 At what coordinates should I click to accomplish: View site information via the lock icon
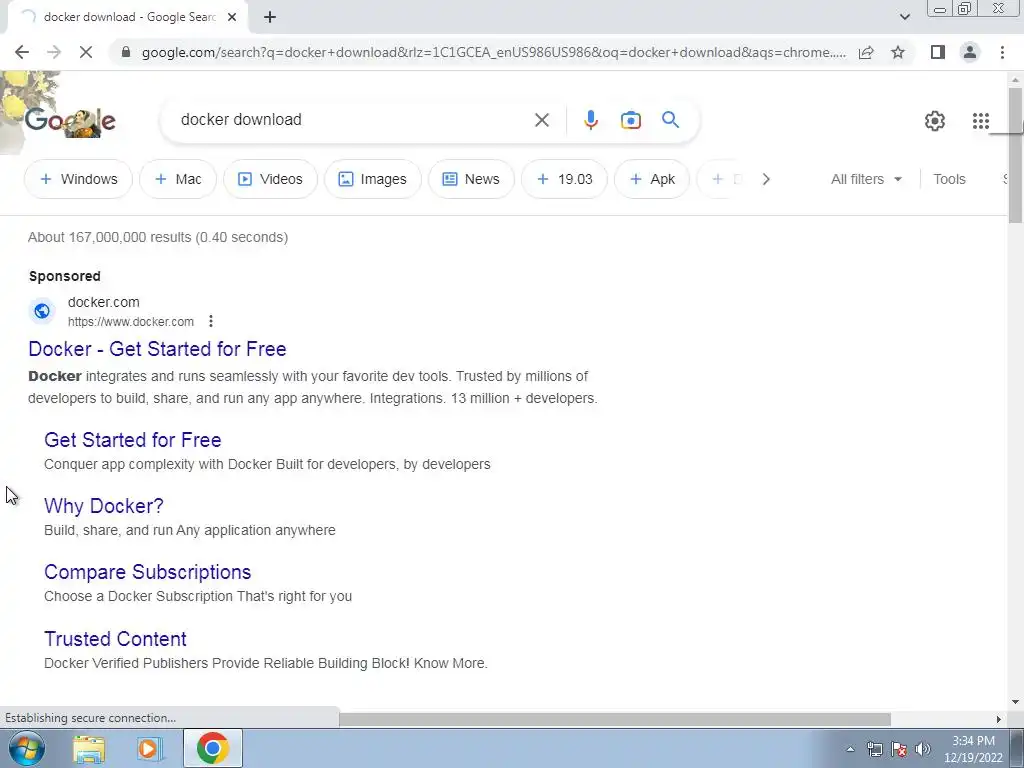click(x=126, y=52)
